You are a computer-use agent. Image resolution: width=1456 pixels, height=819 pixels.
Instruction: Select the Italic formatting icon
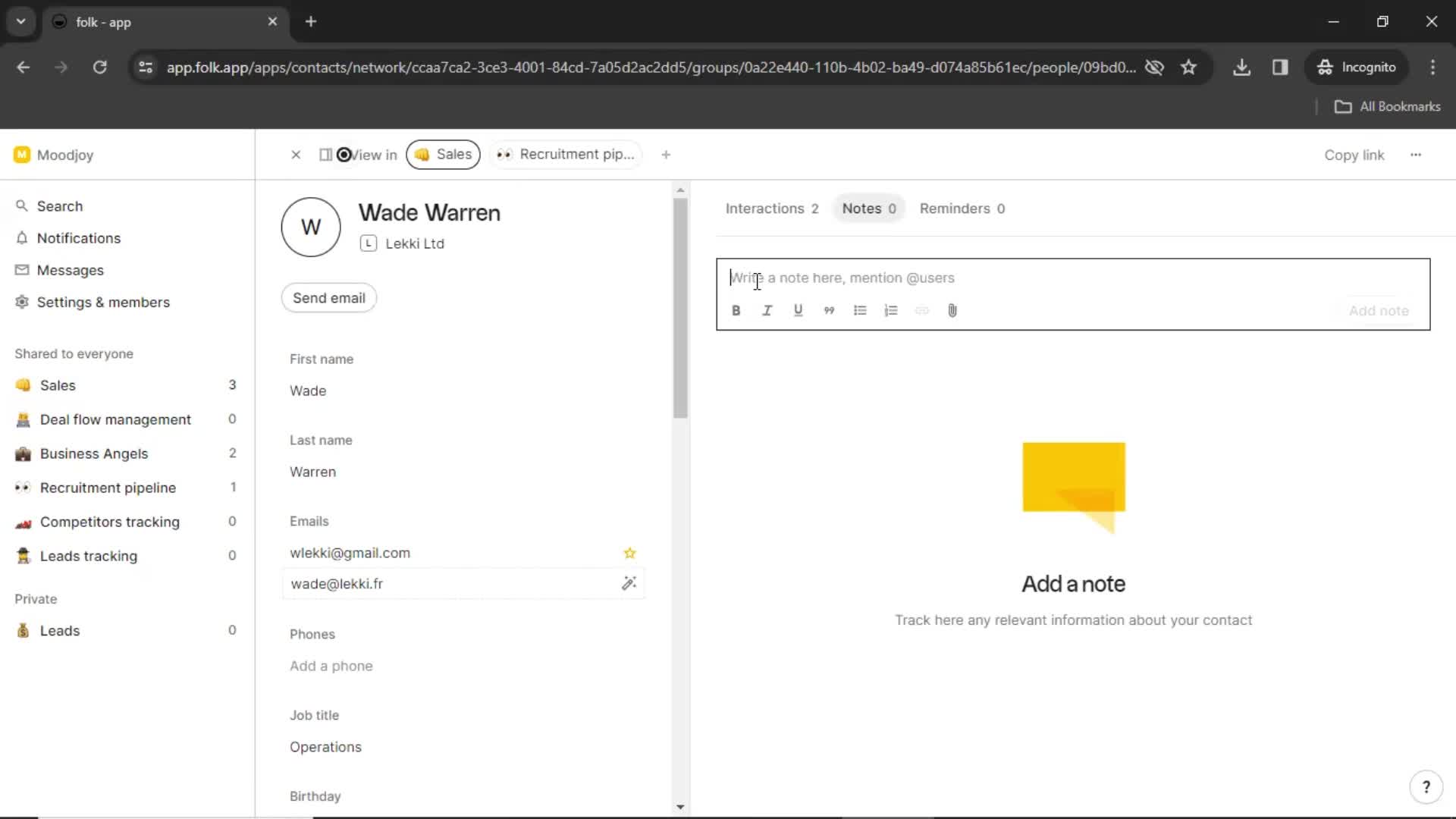pyautogui.click(x=767, y=310)
